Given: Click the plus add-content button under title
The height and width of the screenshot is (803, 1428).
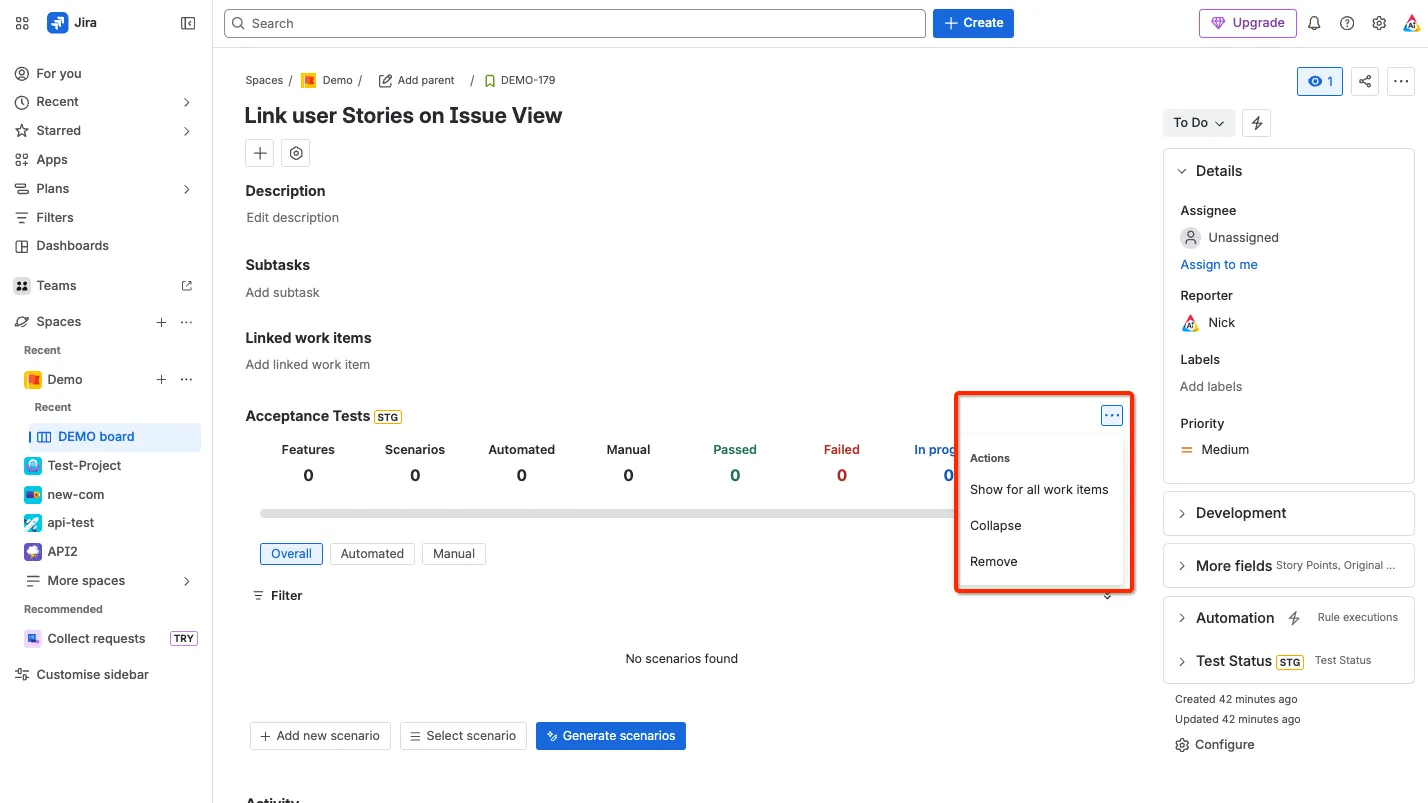Looking at the screenshot, I should click(260, 153).
